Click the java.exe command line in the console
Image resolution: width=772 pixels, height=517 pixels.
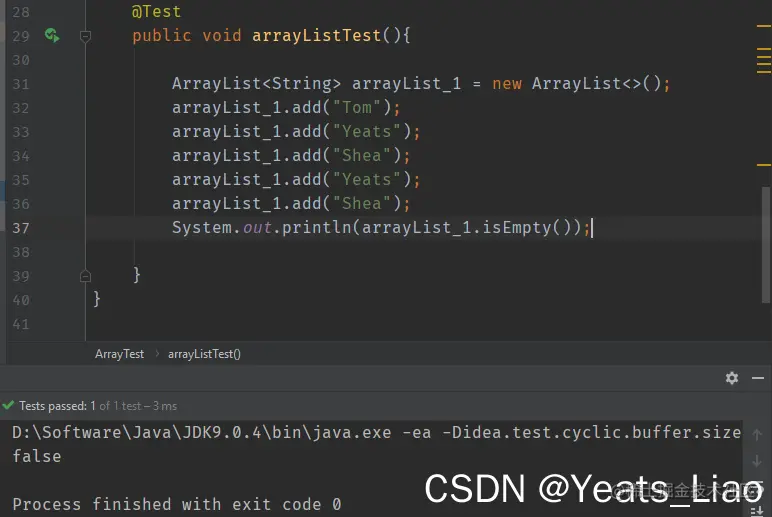point(377,432)
